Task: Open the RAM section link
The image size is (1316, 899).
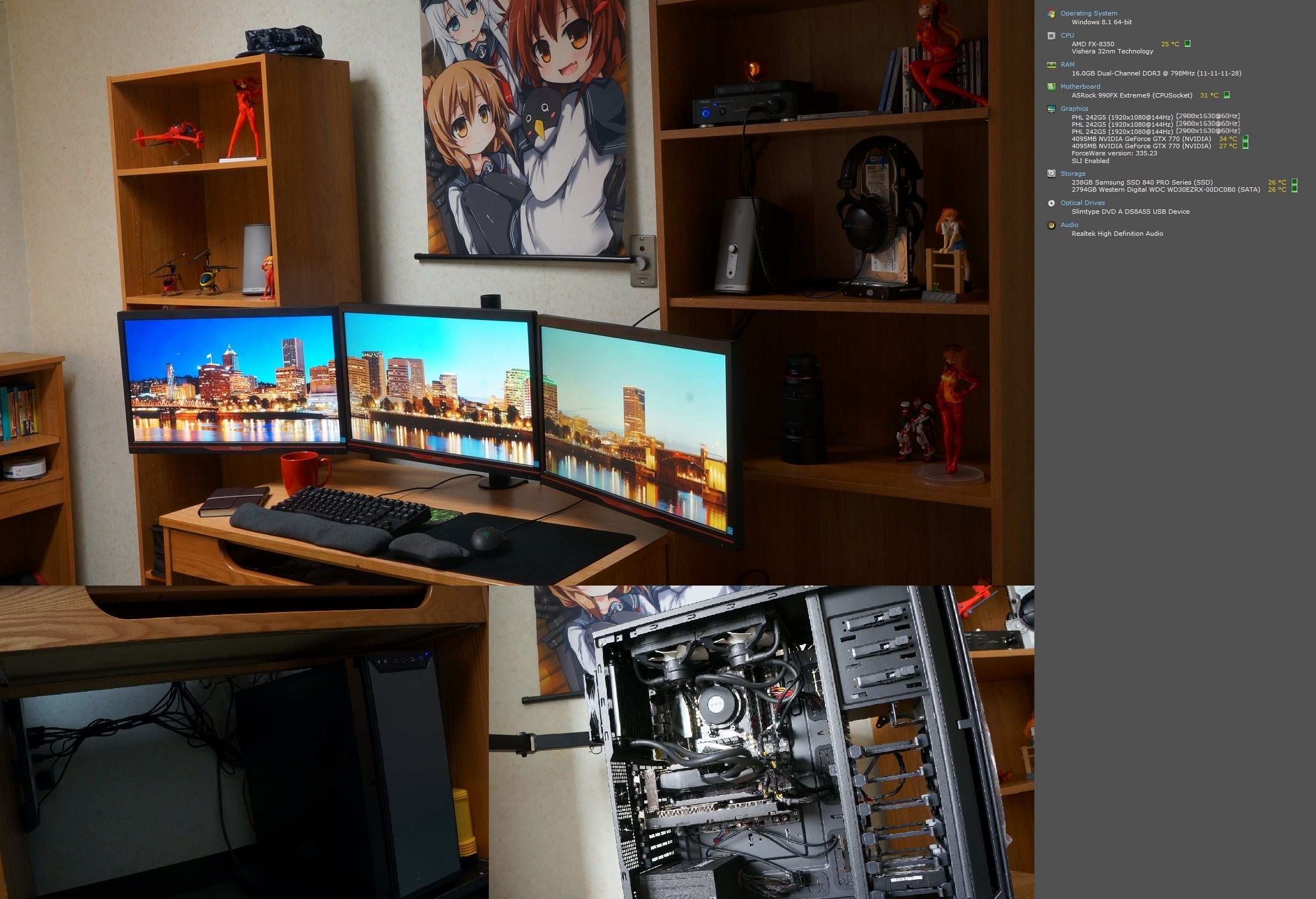Action: pos(1067,64)
